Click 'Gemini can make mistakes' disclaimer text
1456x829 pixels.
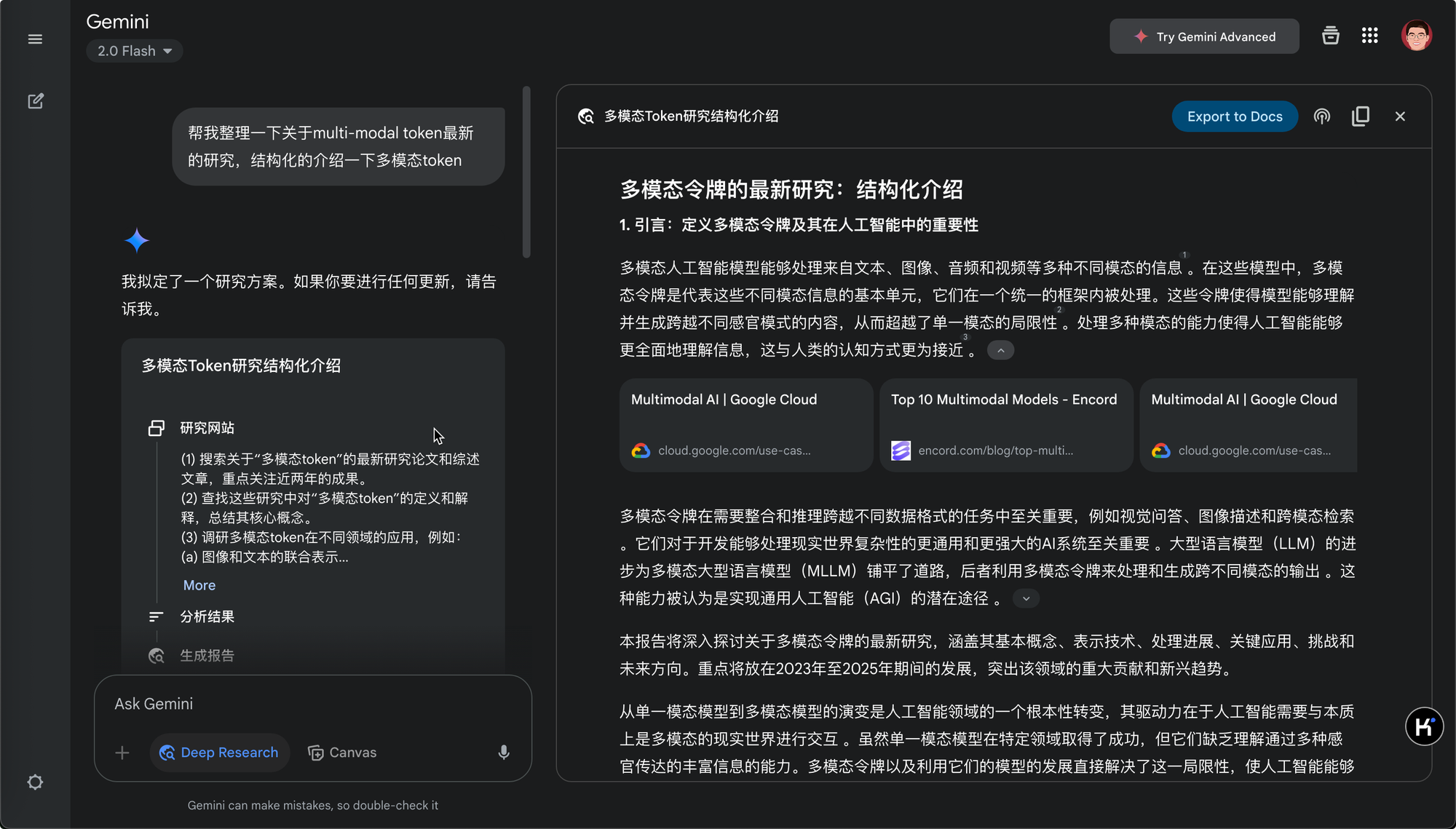click(313, 806)
